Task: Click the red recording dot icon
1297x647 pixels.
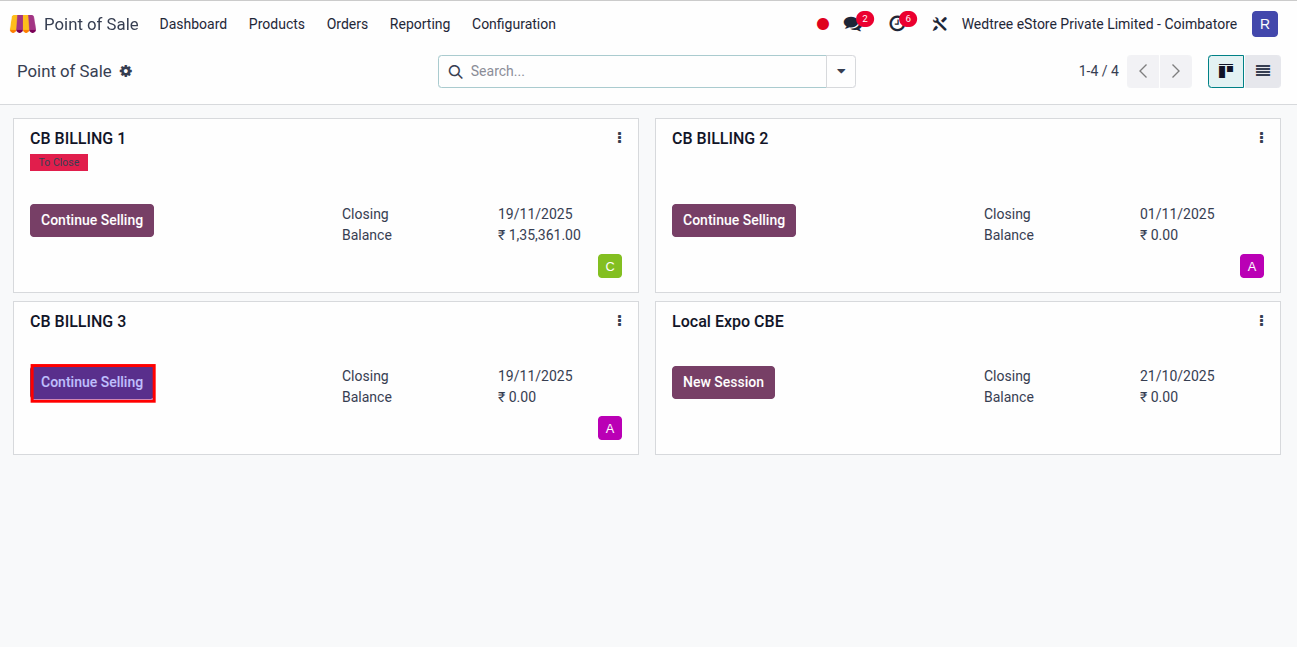Action: [822, 23]
